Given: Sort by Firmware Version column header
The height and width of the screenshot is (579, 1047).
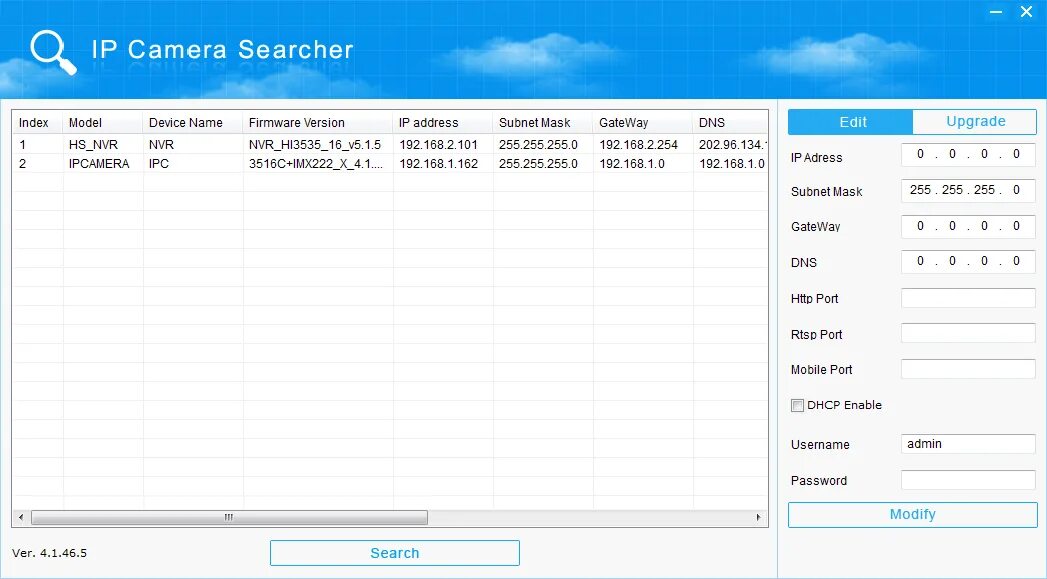Looking at the screenshot, I should pos(318,123).
